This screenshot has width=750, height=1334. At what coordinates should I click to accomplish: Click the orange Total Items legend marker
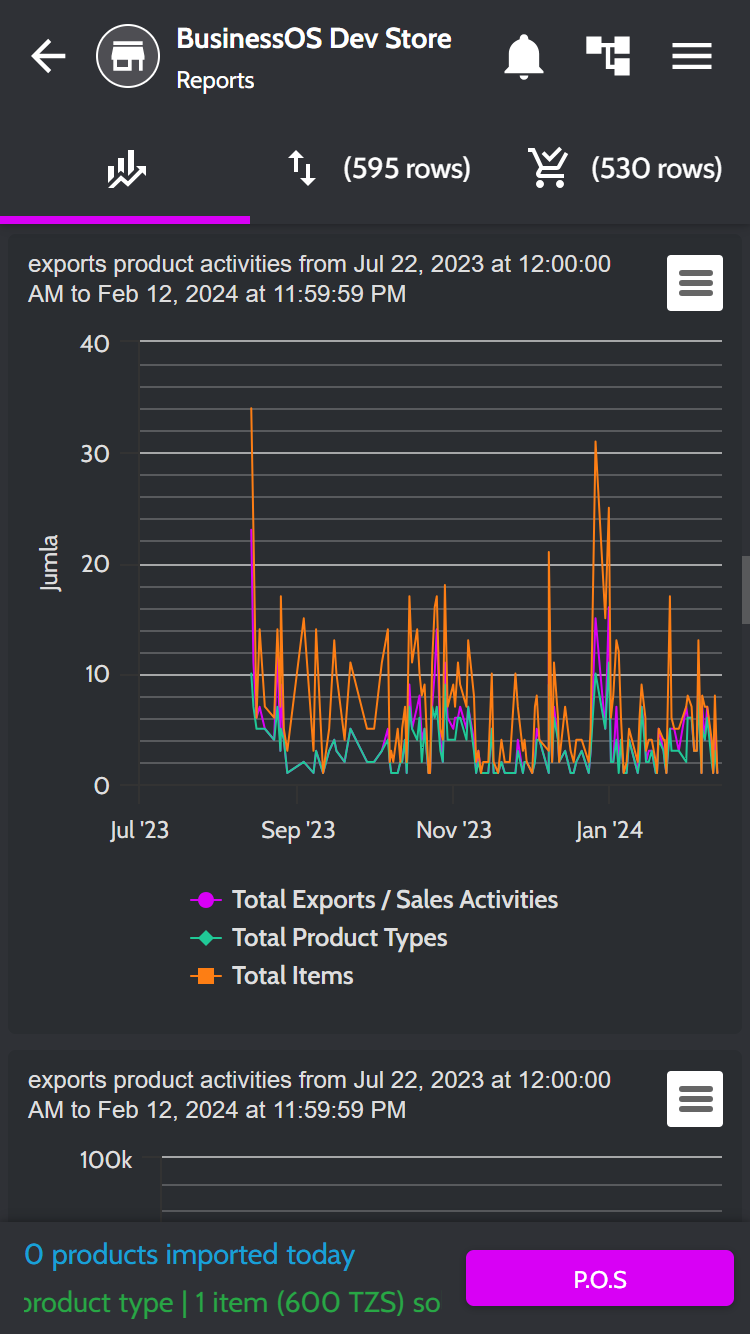pos(206,976)
